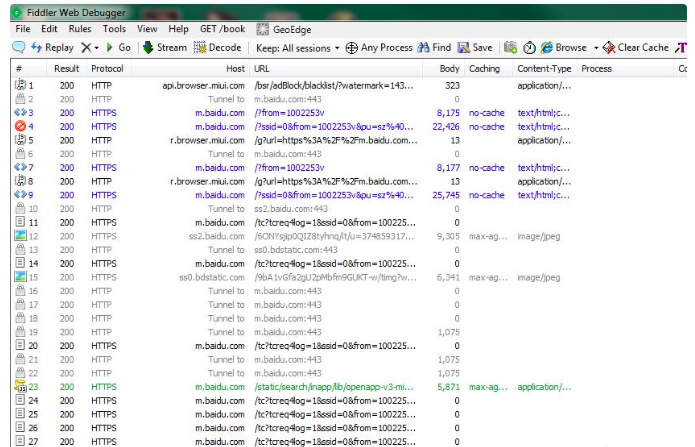Image resolution: width=695 pixels, height=447 pixels.
Task: Sort by the # column header
Action: [x=29, y=69]
